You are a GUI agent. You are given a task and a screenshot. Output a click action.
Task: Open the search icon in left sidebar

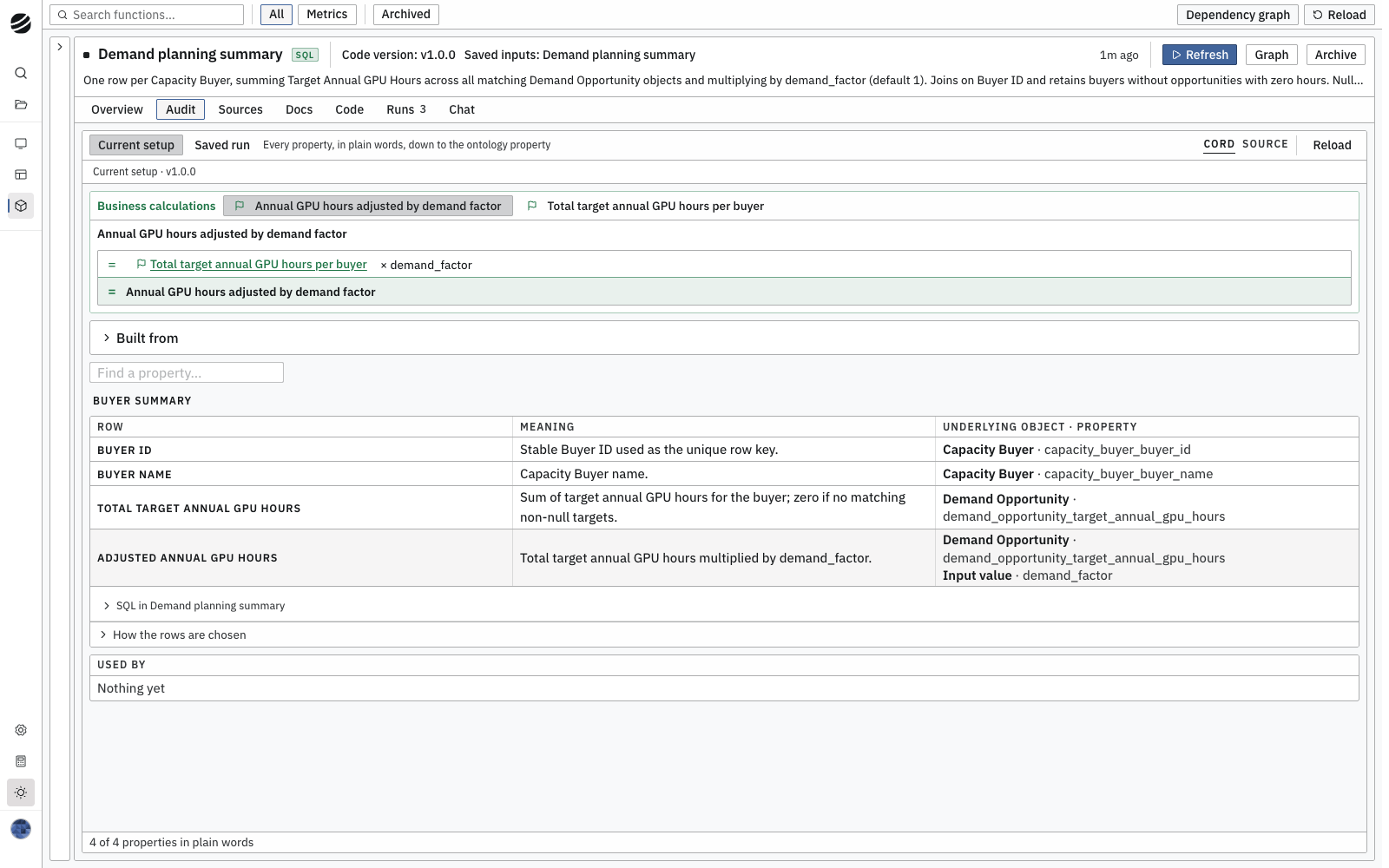(21, 73)
